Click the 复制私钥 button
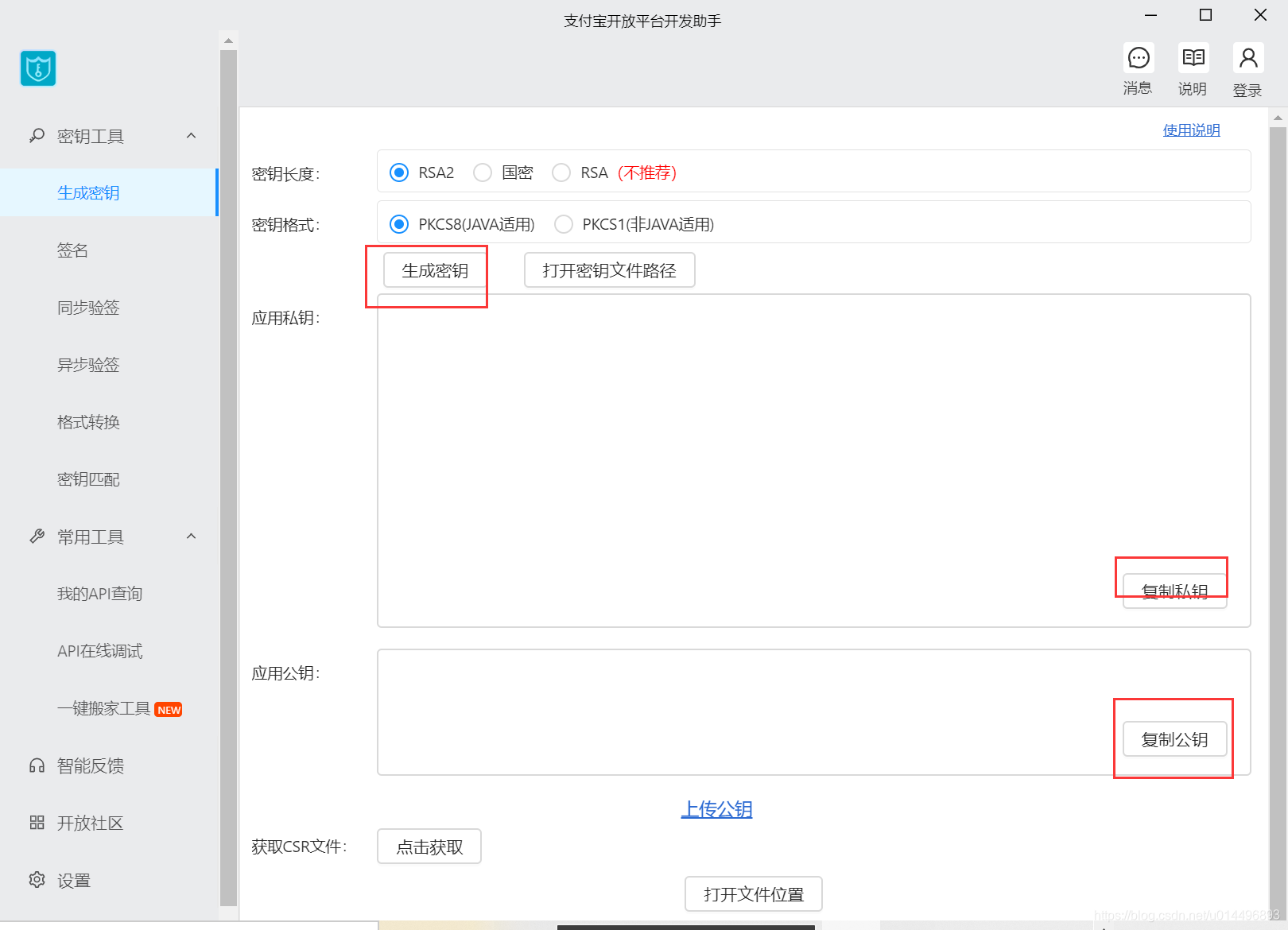 click(x=1175, y=591)
